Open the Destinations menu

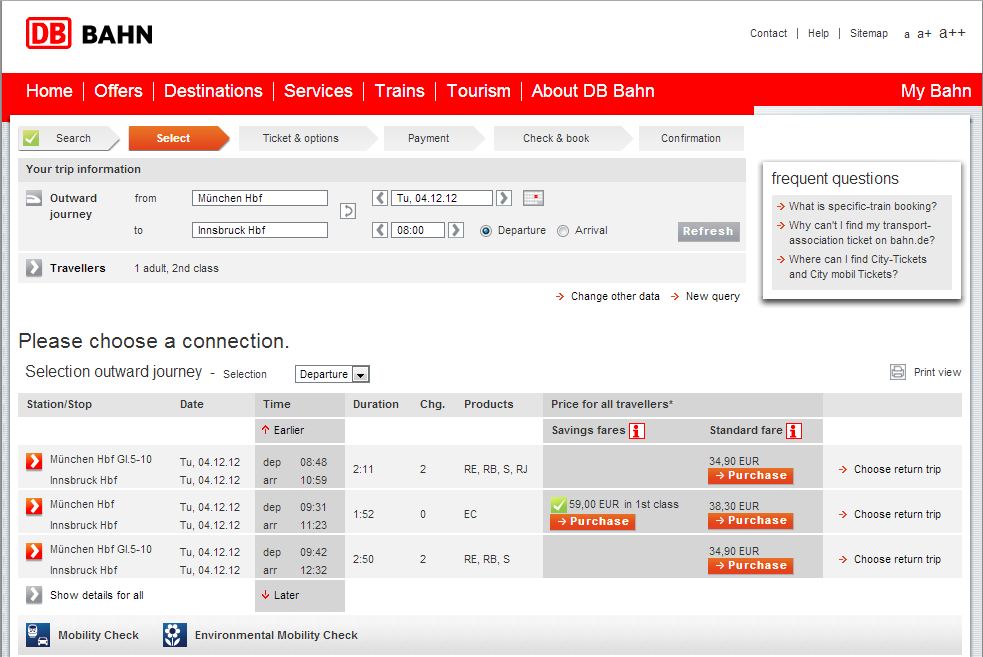213,91
